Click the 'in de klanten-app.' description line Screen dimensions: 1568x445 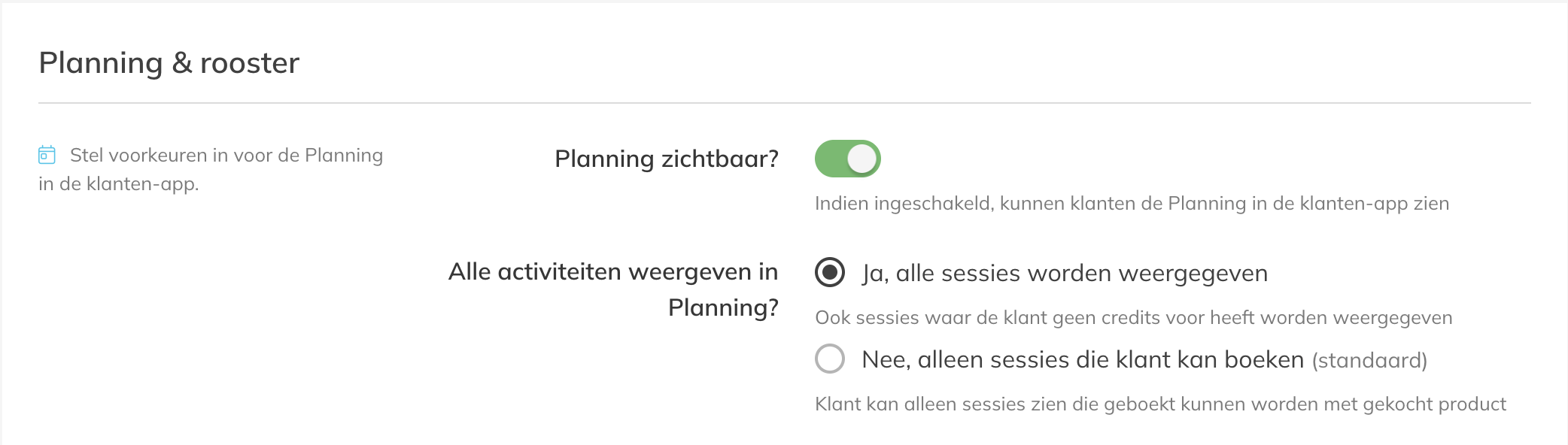[x=119, y=184]
